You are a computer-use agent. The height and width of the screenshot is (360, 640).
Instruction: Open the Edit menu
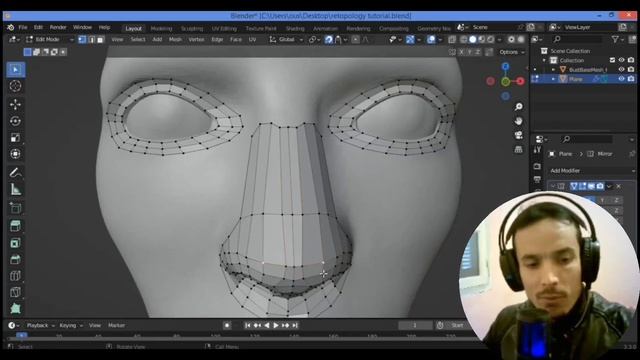coord(38,27)
